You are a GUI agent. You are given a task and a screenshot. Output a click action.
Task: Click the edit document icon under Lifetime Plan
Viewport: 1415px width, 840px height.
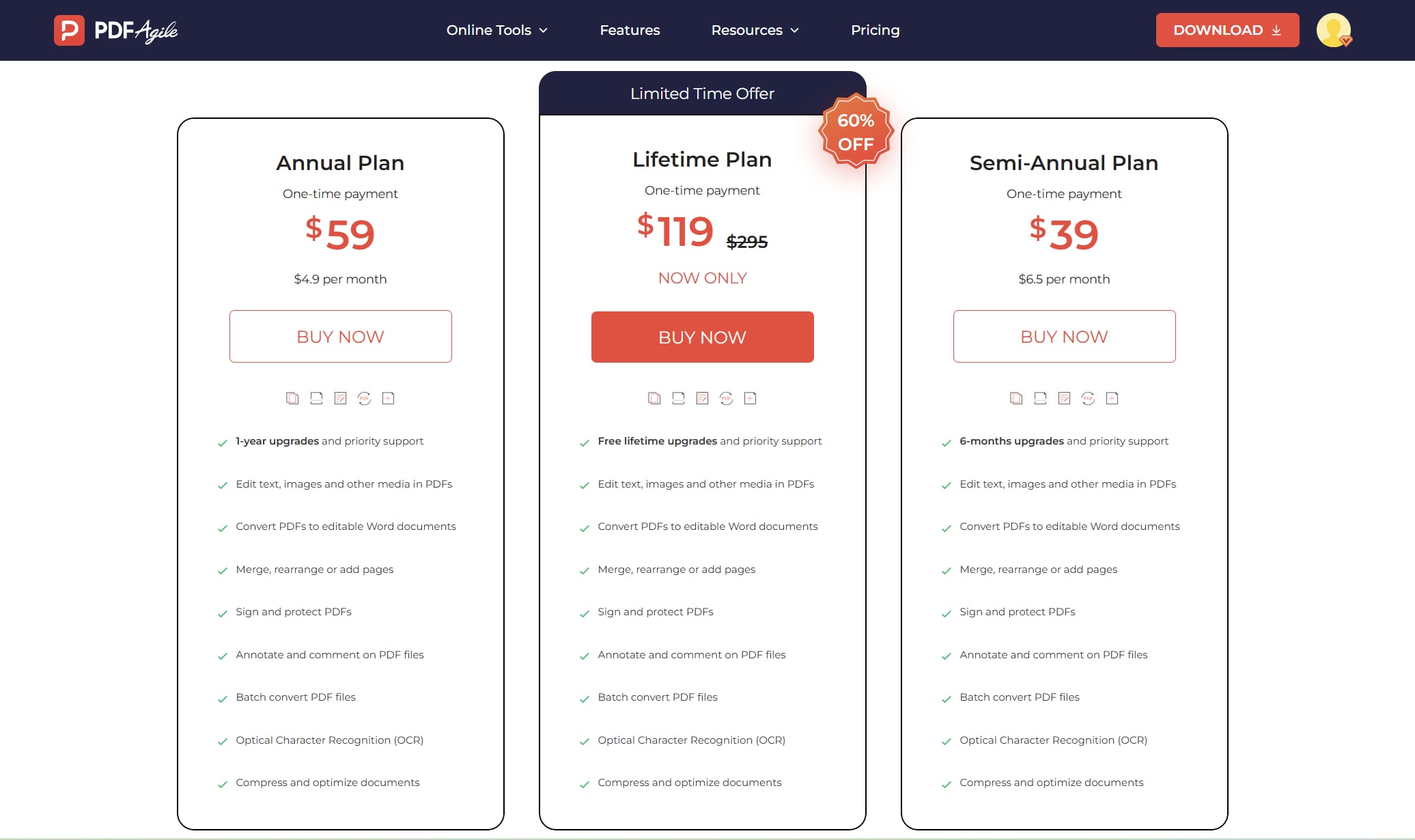(x=702, y=397)
